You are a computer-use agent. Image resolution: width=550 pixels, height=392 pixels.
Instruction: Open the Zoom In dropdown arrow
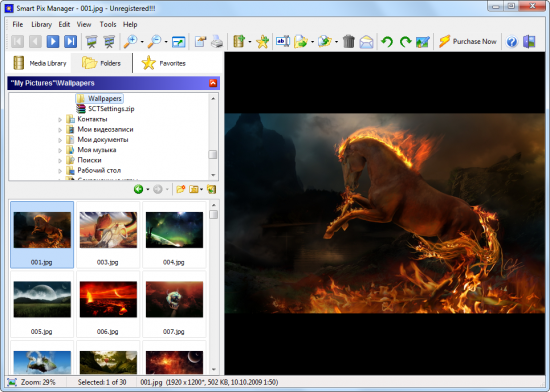(142, 42)
